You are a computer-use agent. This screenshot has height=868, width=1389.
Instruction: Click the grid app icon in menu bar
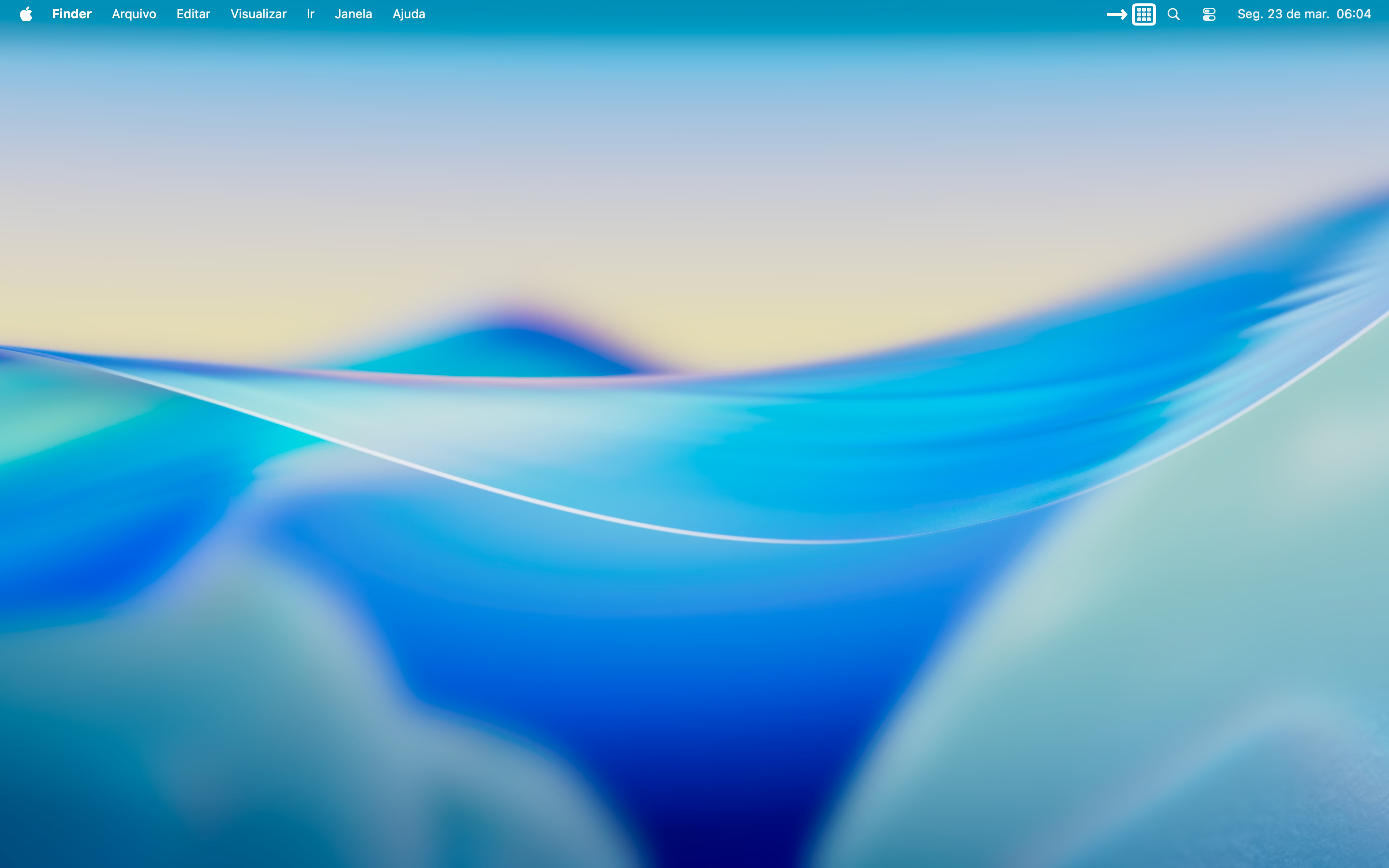[1144, 14]
